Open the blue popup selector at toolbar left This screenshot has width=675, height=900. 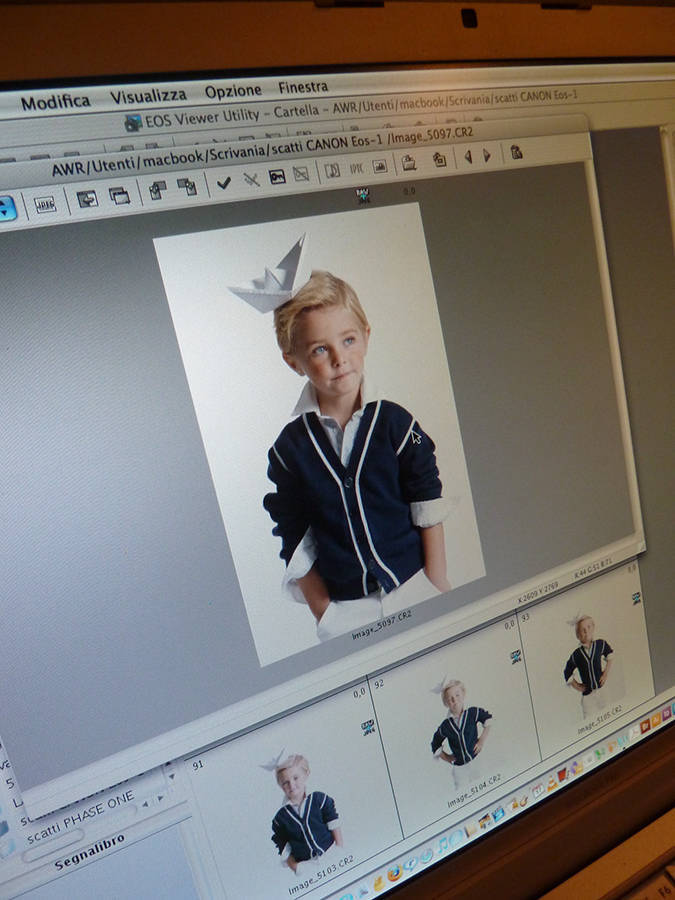[x=7, y=209]
